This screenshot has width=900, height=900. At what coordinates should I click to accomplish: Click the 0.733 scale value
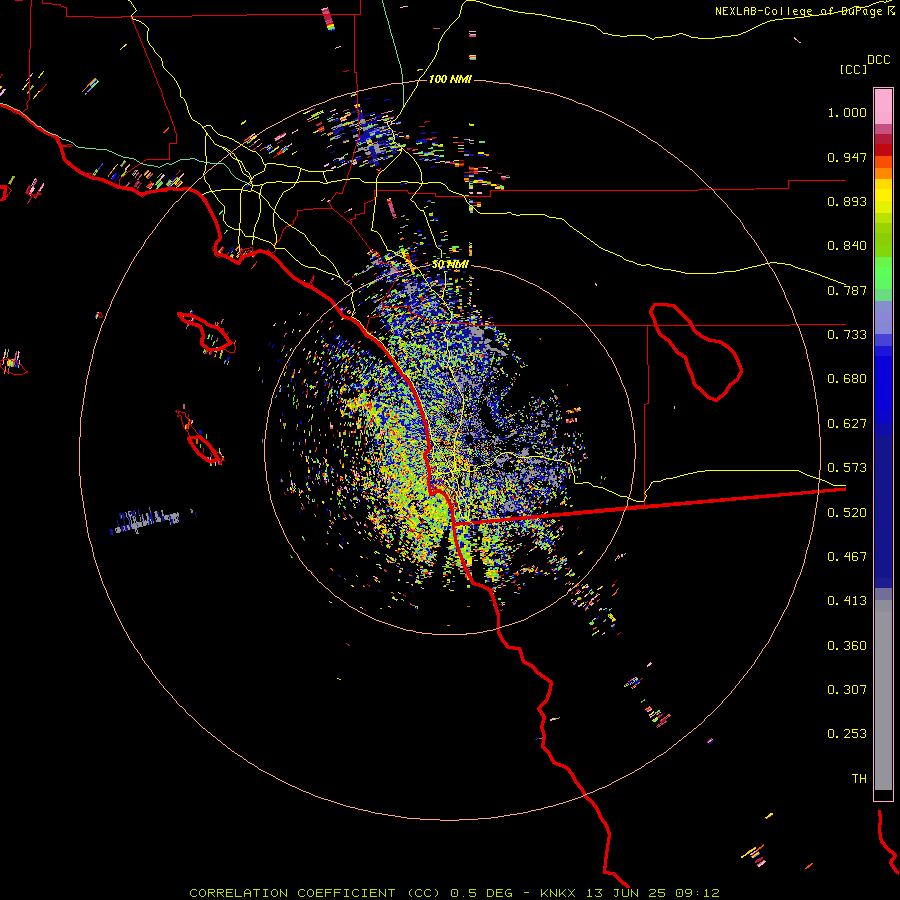[x=847, y=335]
